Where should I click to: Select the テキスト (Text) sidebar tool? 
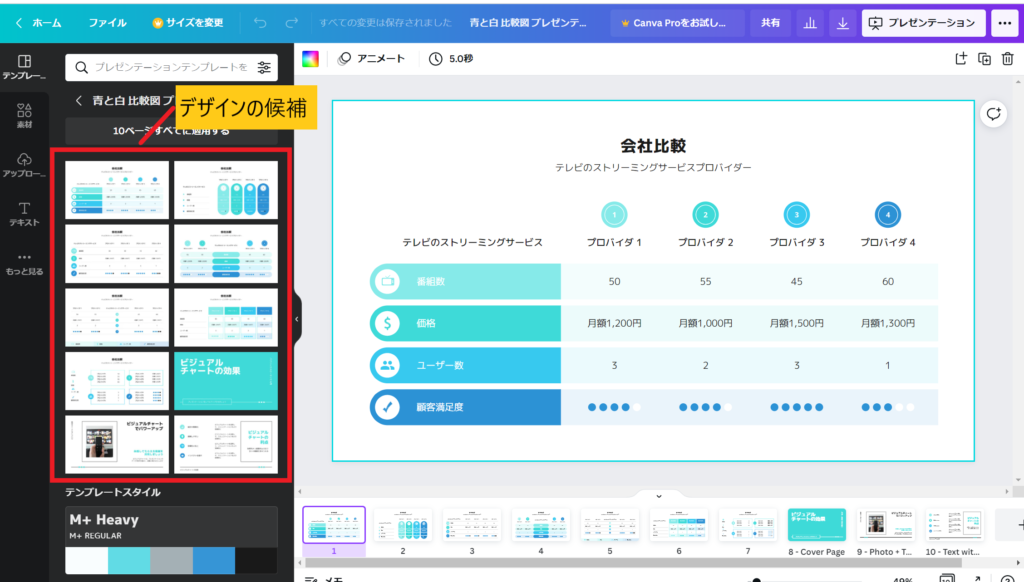(24, 213)
